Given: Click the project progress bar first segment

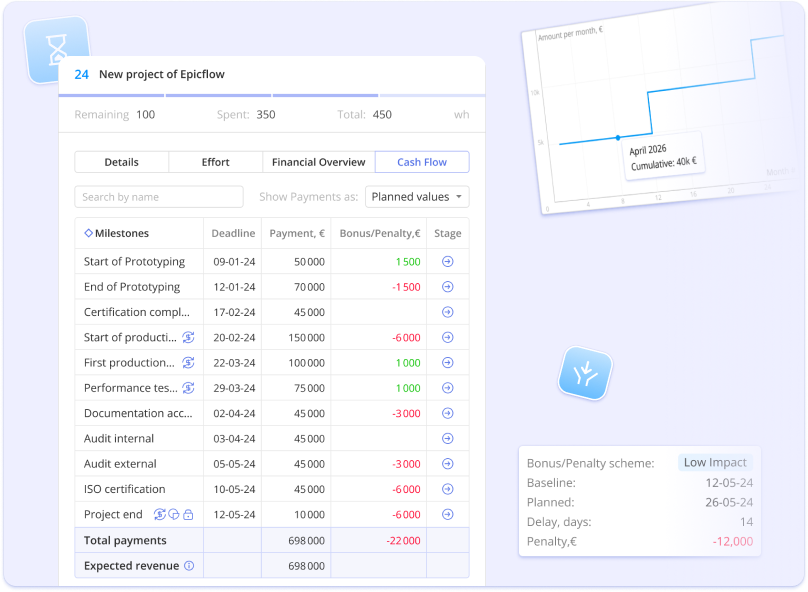Looking at the screenshot, I should tap(111, 95).
